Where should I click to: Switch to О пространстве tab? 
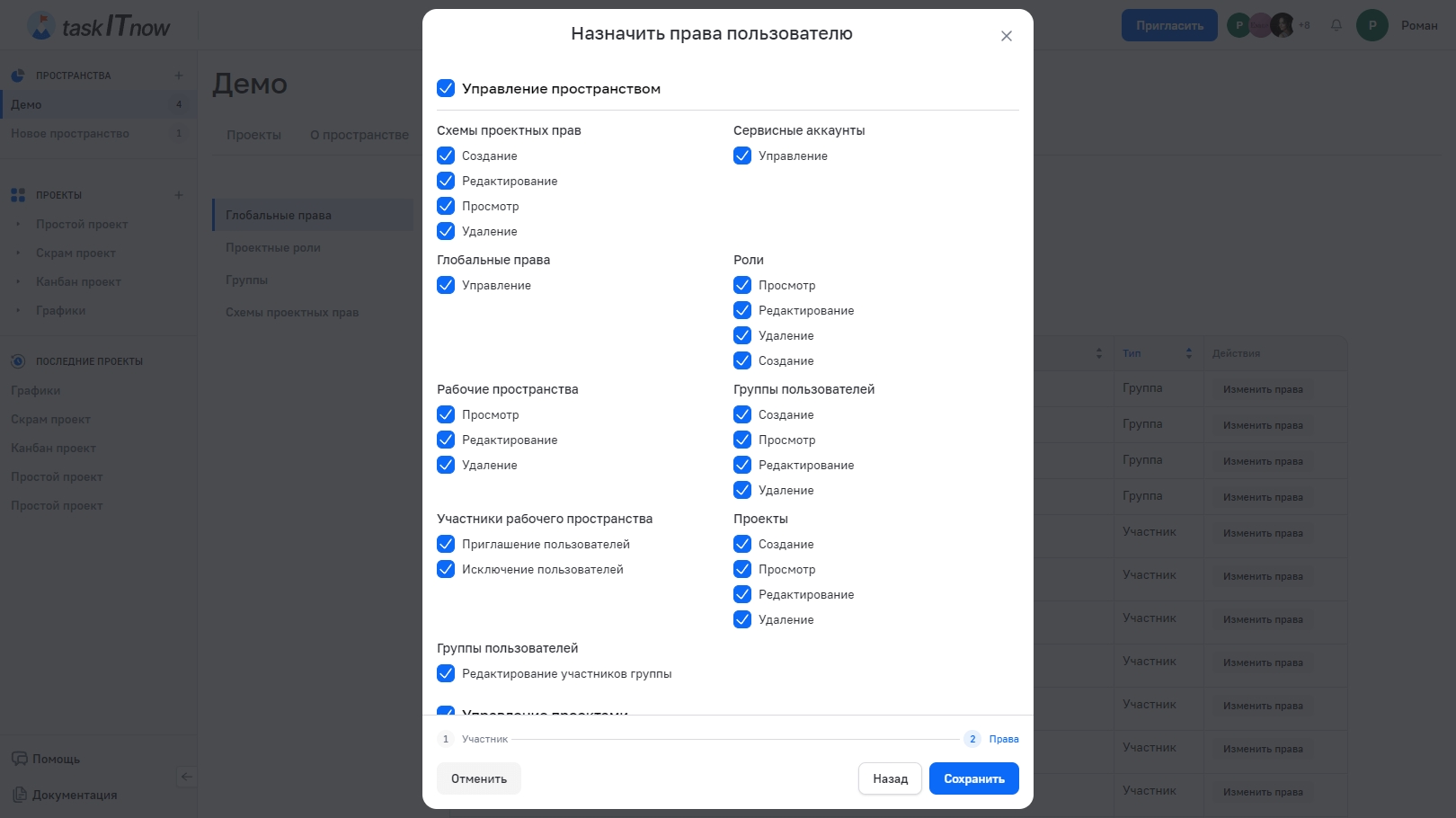pyautogui.click(x=359, y=135)
